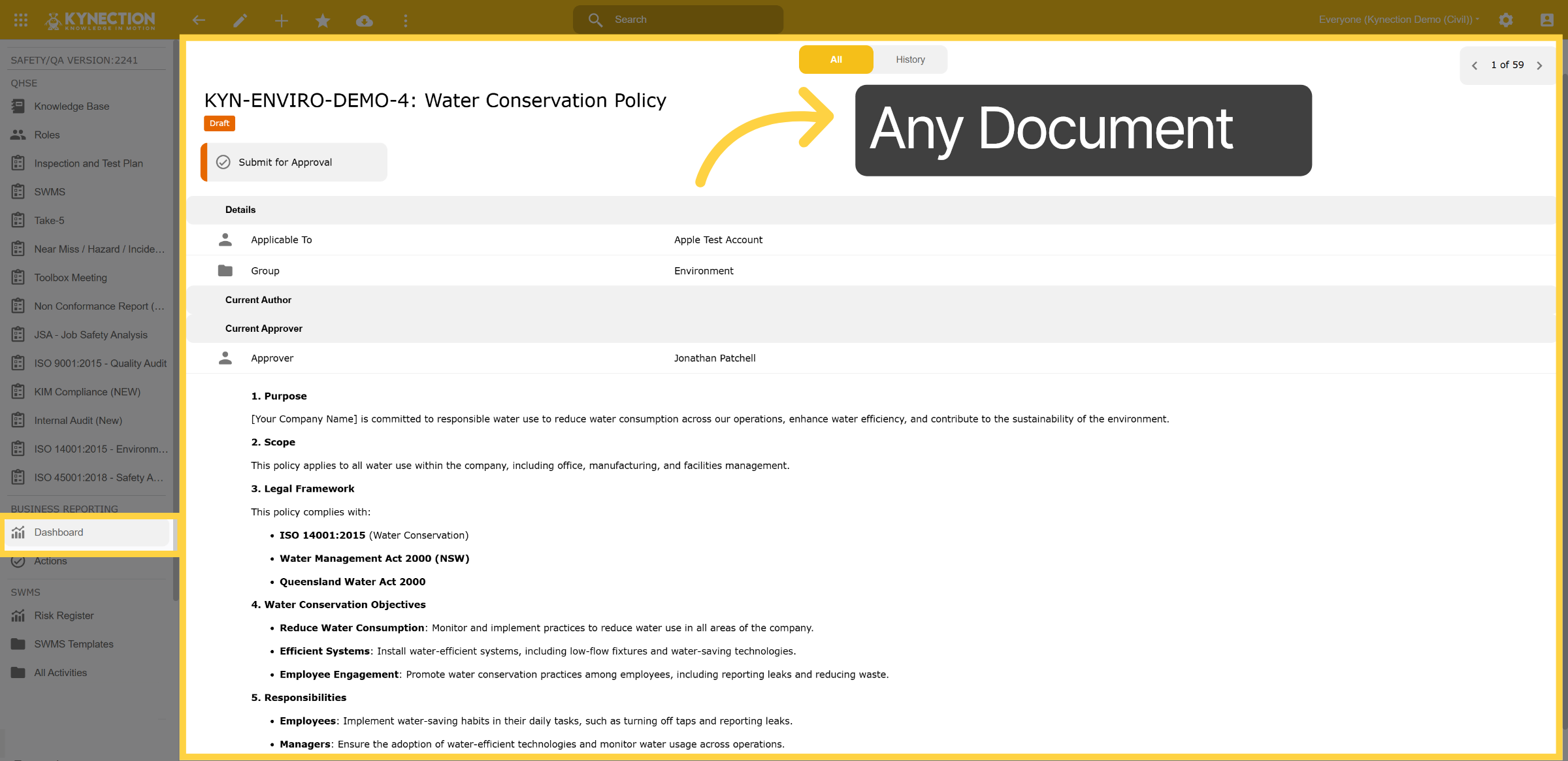Open Everyone (Kynection Demo) dropdown
Screen dimensions: 1568x761
[1399, 20]
